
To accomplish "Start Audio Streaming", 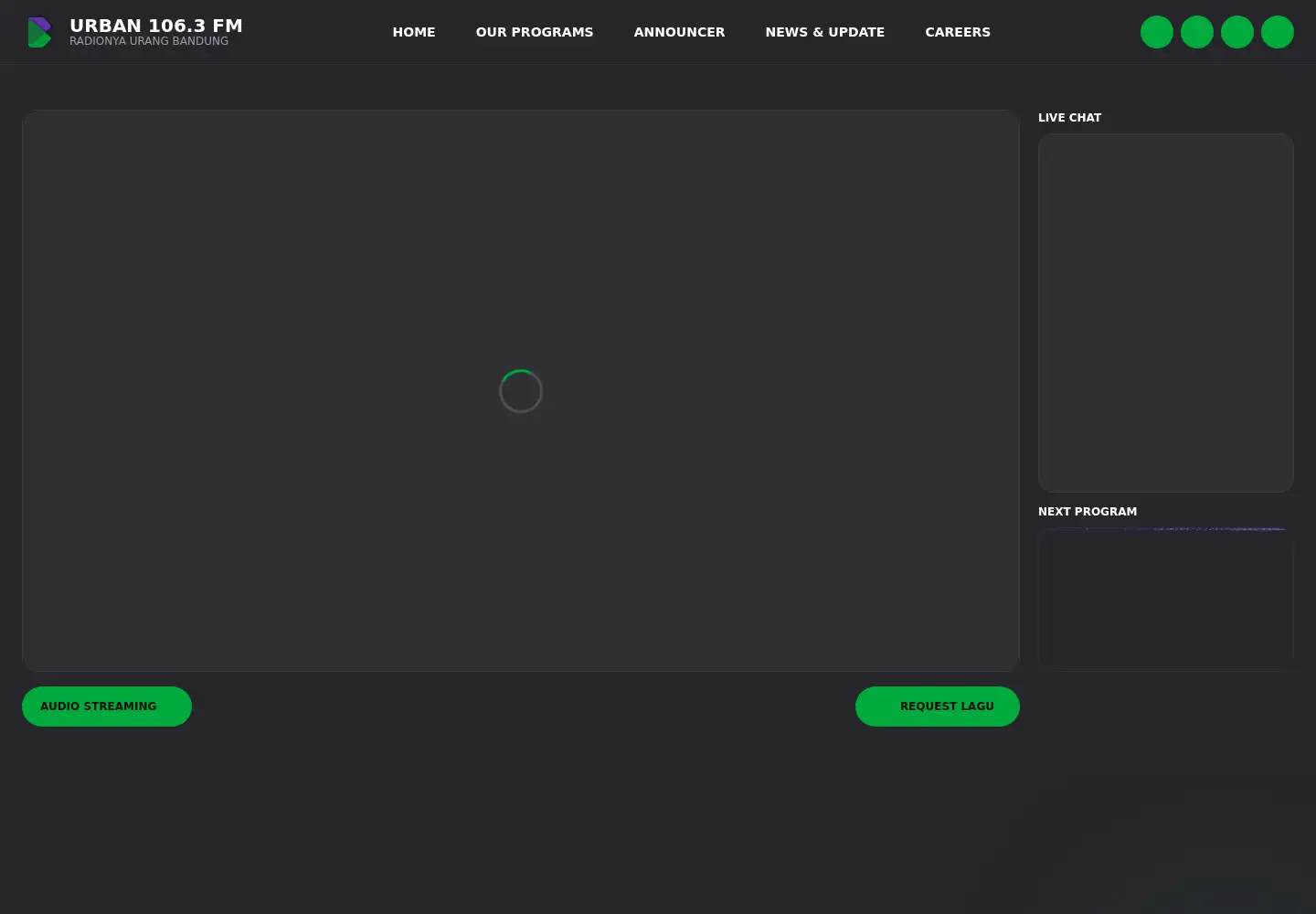I will click(x=107, y=707).
